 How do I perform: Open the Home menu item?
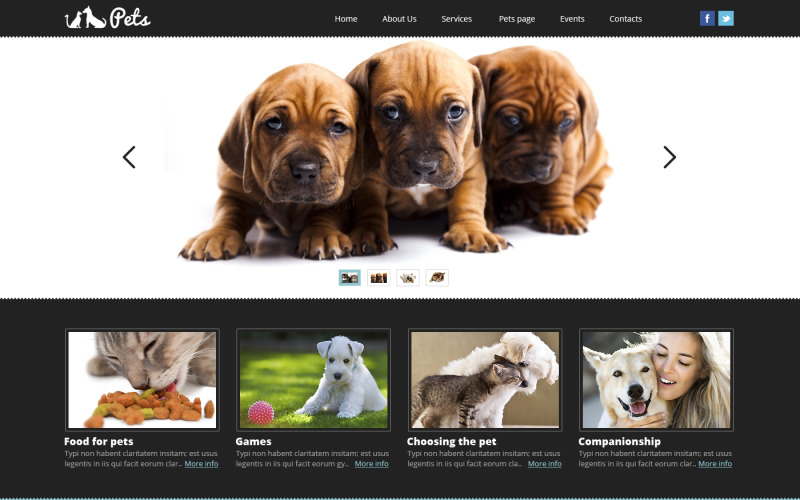tap(346, 19)
